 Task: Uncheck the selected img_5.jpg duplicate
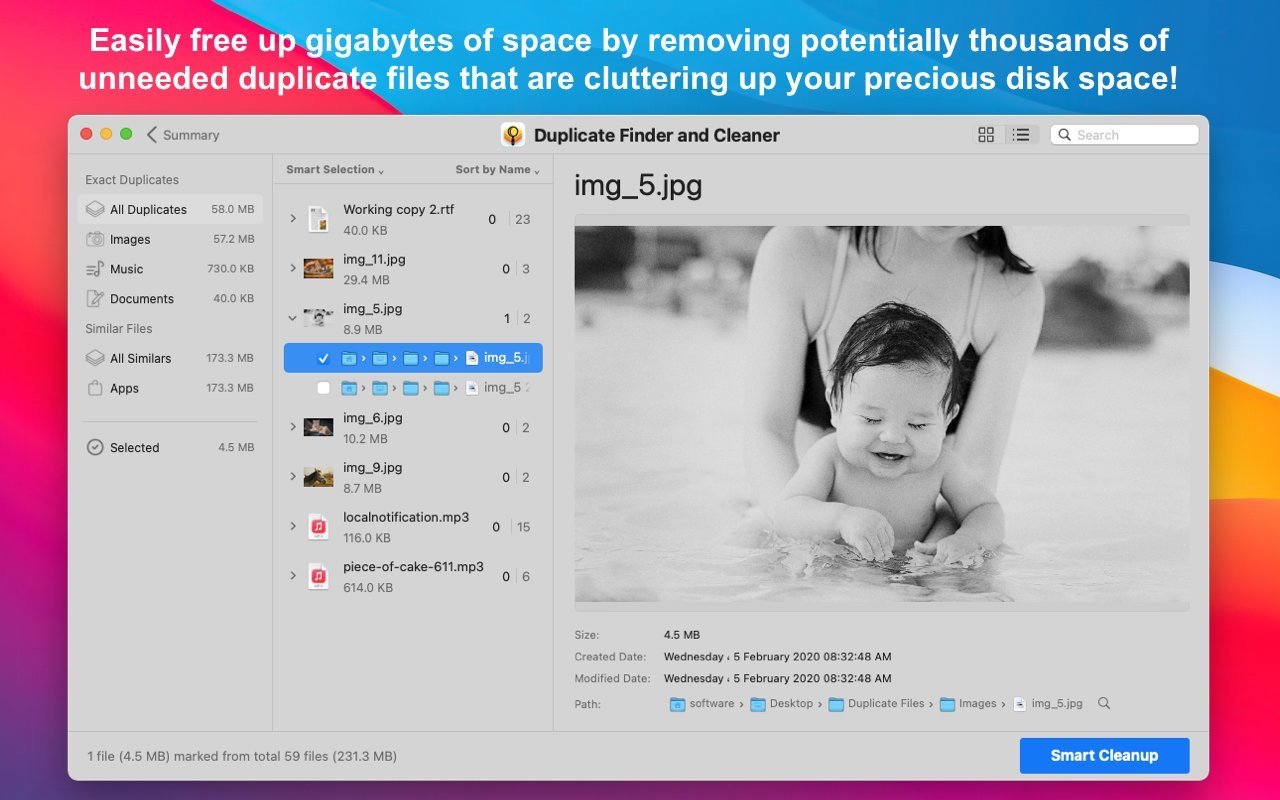323,358
